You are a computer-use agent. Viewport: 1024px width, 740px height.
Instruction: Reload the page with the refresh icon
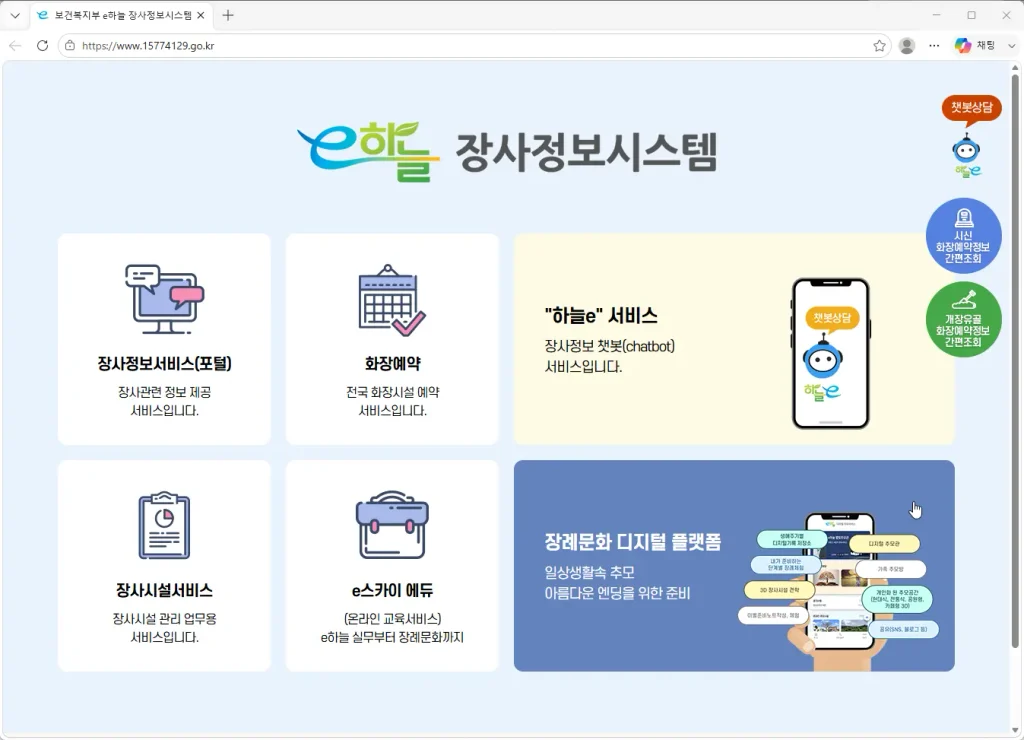pos(42,46)
